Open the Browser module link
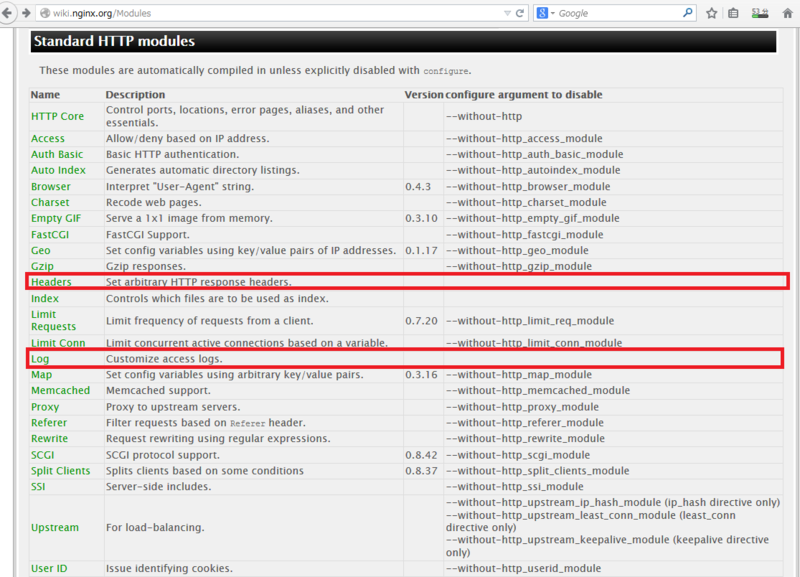Viewport: 800px width, 577px height. 51,186
